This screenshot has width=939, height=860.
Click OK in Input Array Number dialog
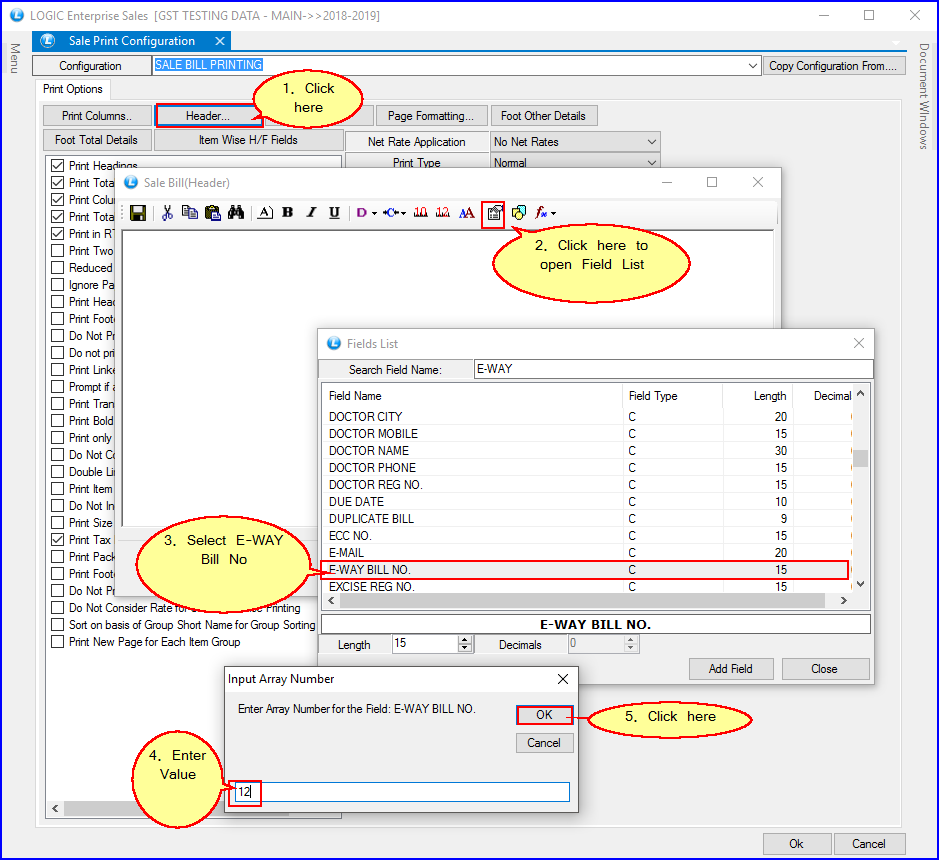(x=544, y=715)
